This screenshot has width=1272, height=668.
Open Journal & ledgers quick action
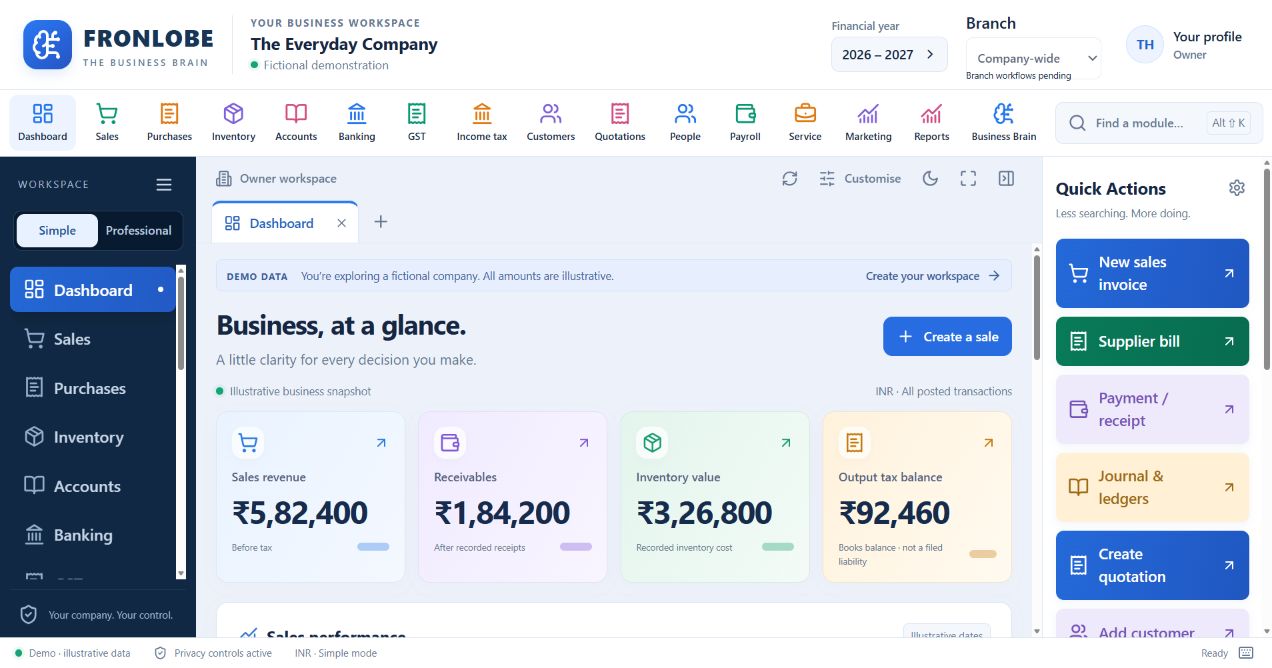click(x=1152, y=487)
